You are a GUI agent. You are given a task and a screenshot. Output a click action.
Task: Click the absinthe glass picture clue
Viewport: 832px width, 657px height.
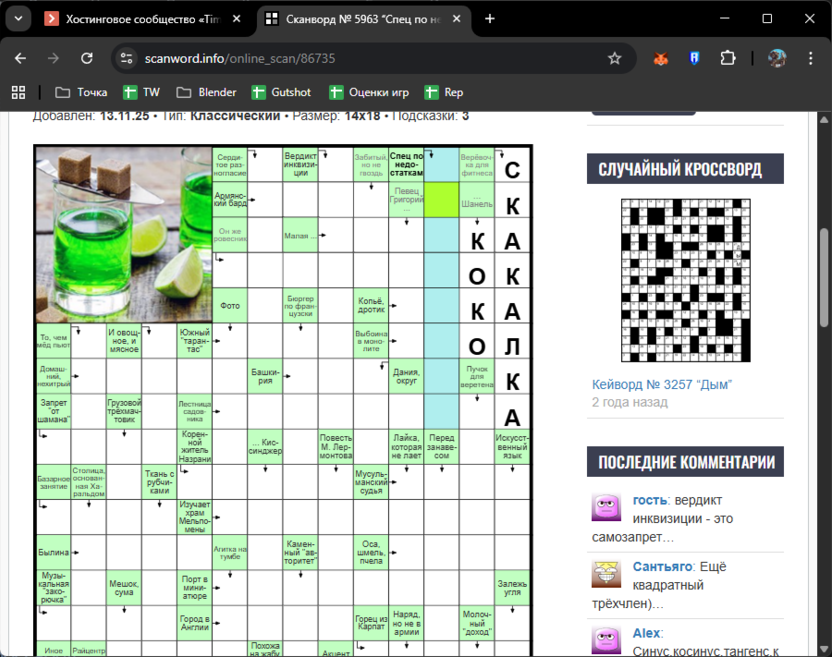124,235
